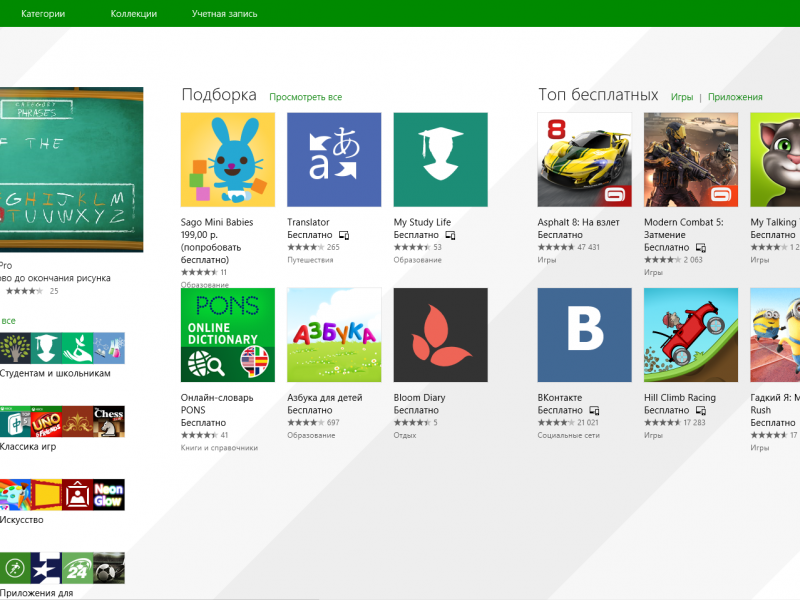Open My Study Life app icon
800x600 pixels.
coord(441,160)
